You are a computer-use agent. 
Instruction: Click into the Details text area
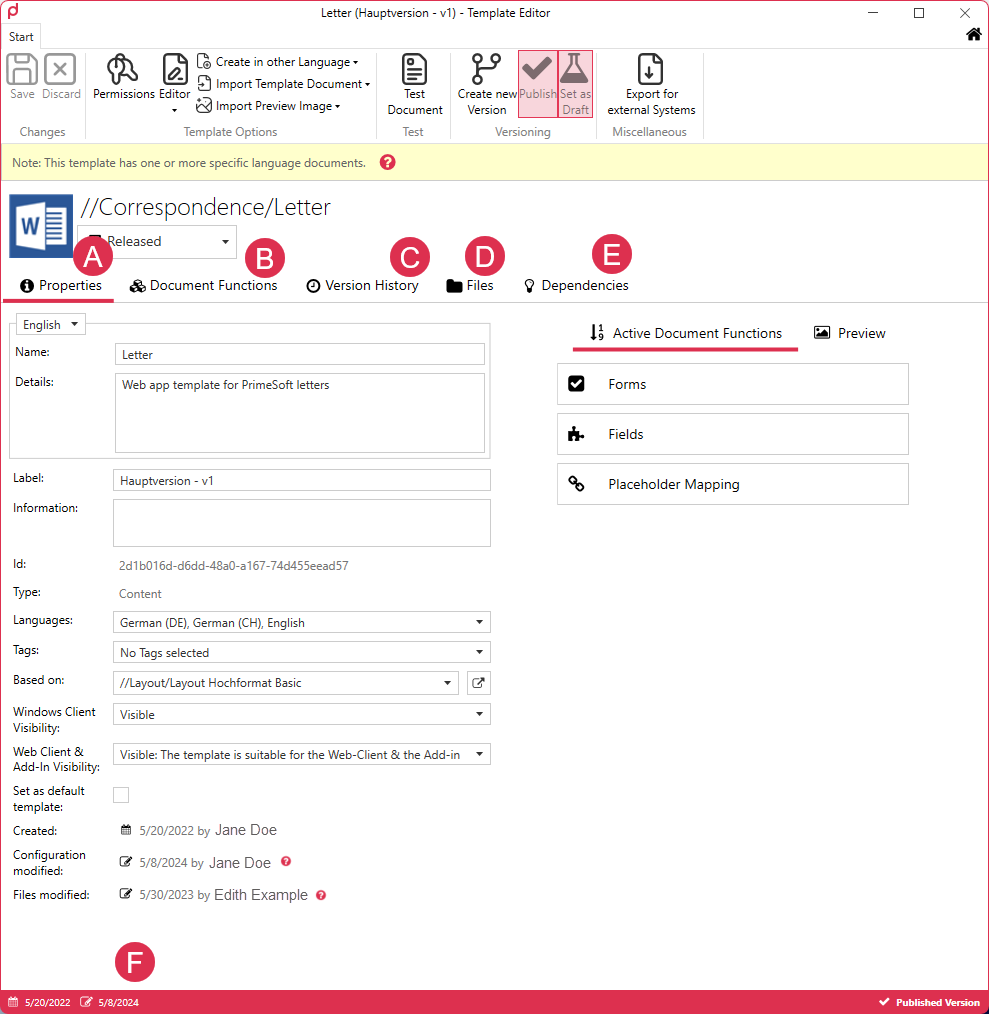click(x=300, y=413)
